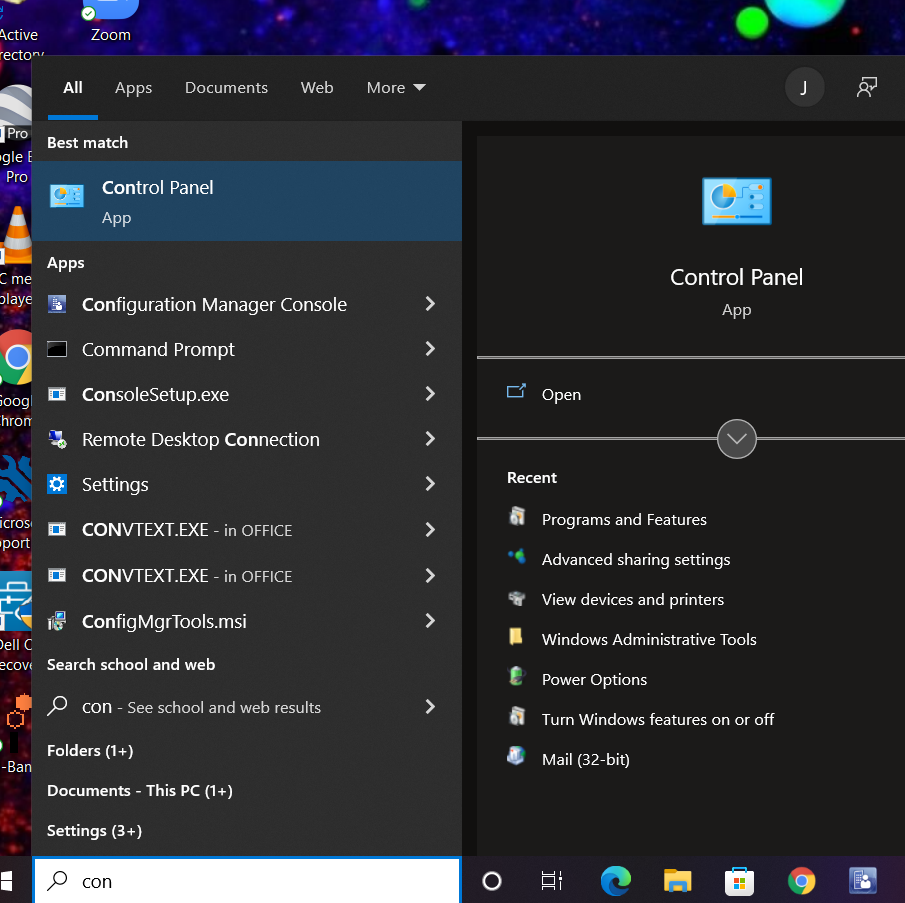Select the All search tab
Image resolution: width=905 pixels, height=903 pixels.
pos(73,88)
